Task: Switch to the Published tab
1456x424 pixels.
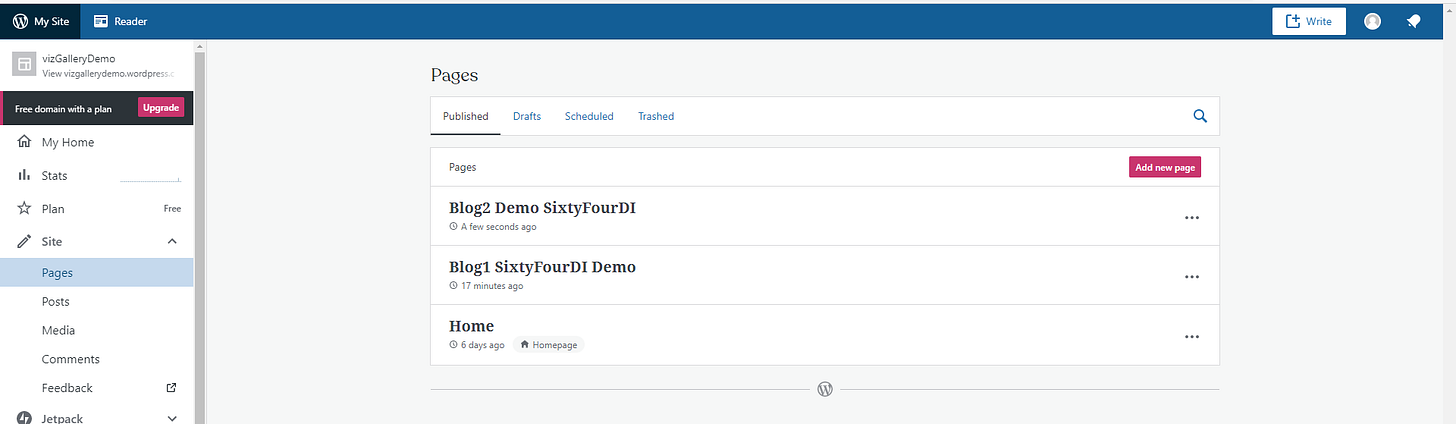Action: (x=465, y=116)
